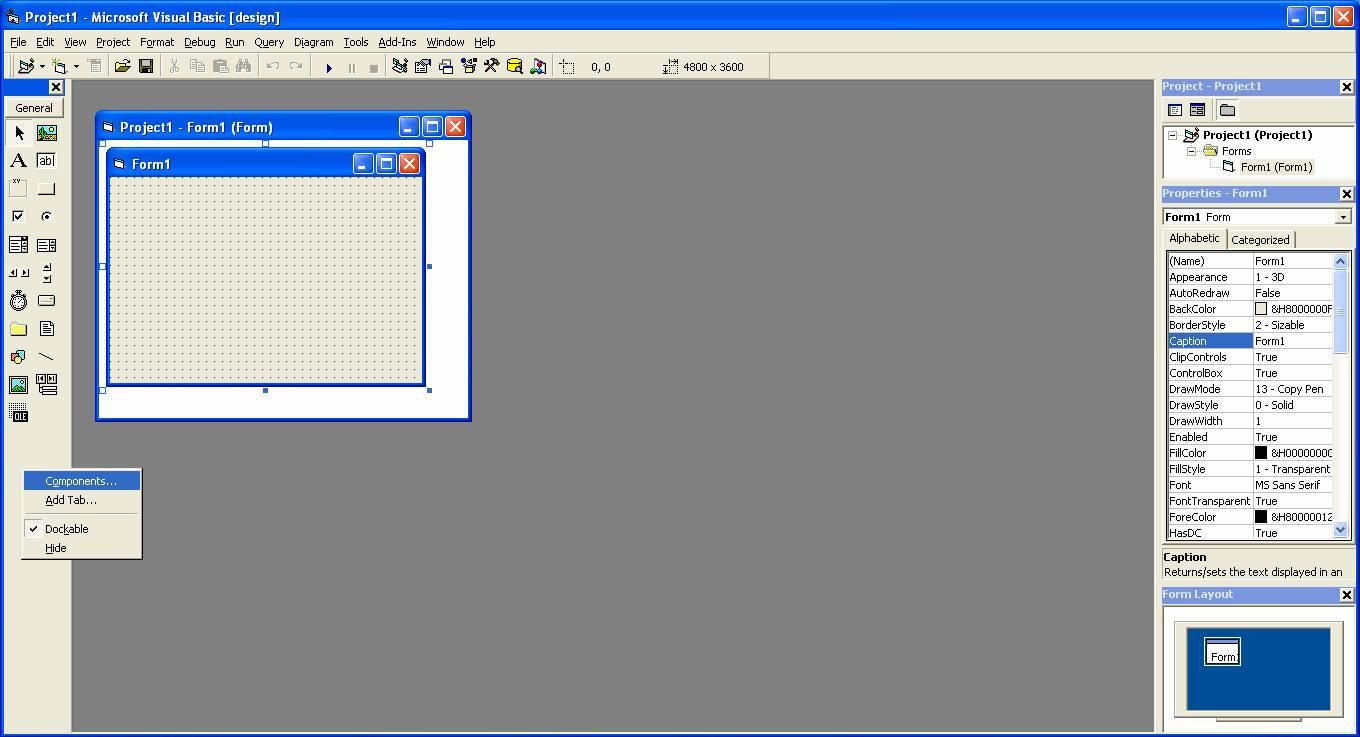1360x737 pixels.
Task: Choose the DirListBox folder control in the toolbox
Action: [x=19, y=328]
